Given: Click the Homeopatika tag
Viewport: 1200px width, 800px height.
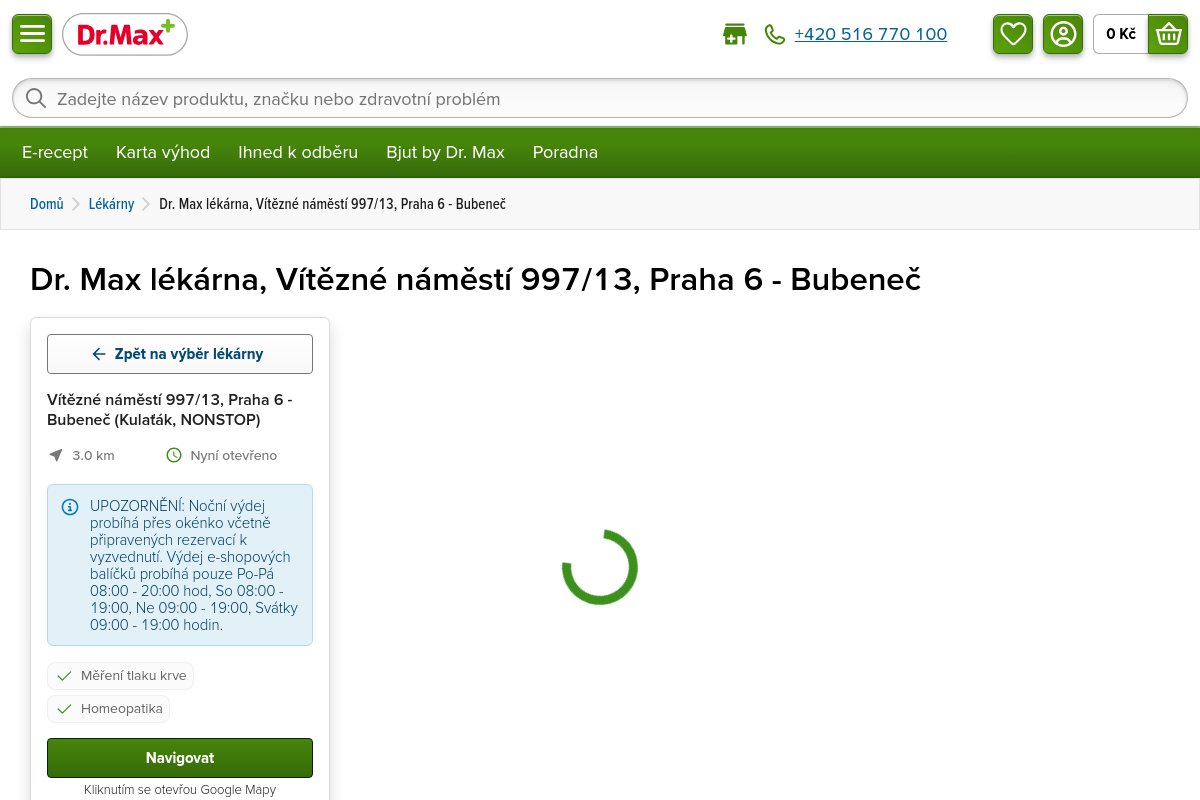Looking at the screenshot, I should point(109,709).
